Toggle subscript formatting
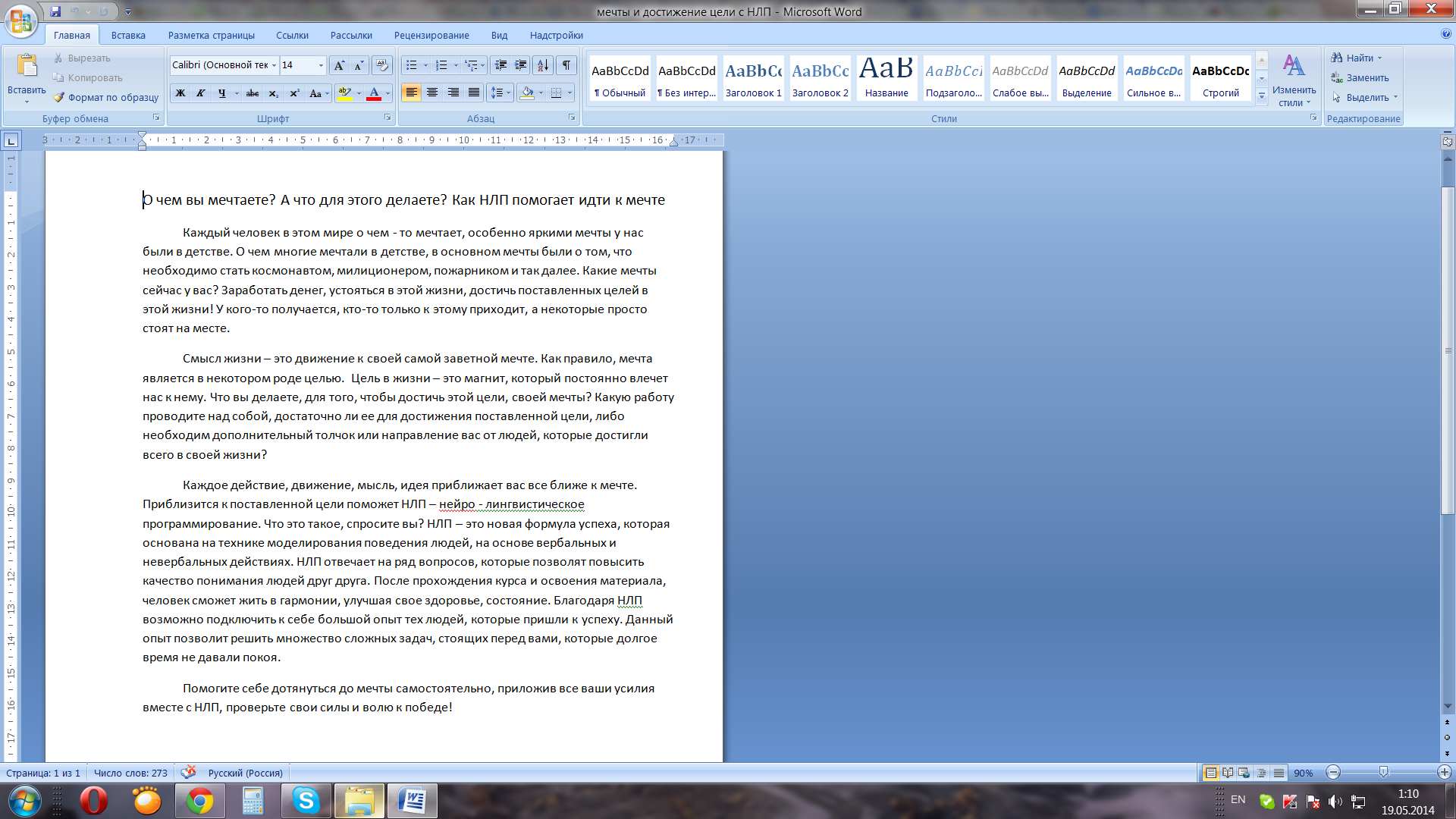The width and height of the screenshot is (1456, 819). pyautogui.click(x=274, y=93)
